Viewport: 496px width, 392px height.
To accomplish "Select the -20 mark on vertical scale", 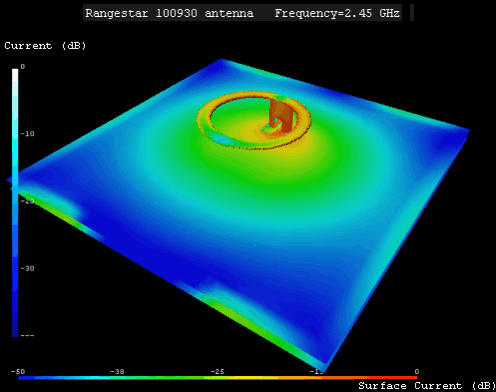I will [x=27, y=201].
